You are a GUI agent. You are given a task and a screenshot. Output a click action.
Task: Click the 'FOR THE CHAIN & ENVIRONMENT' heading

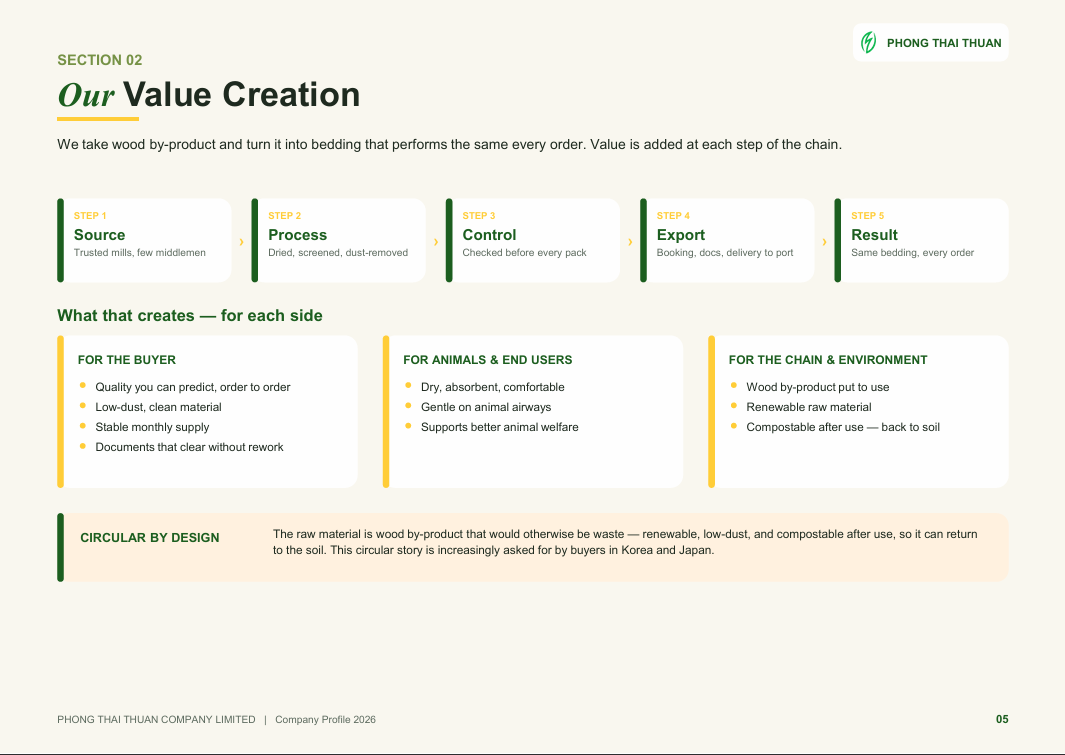[x=828, y=360]
